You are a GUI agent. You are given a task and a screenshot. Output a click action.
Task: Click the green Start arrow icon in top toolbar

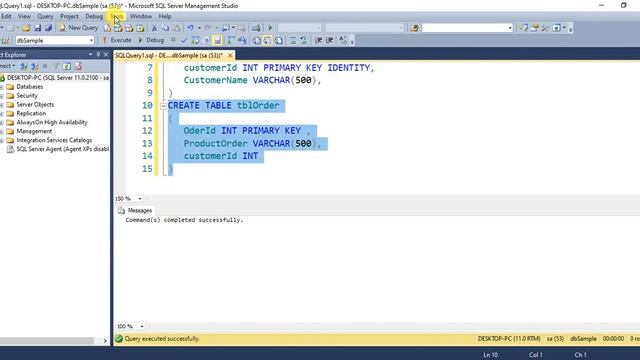click(x=270, y=28)
